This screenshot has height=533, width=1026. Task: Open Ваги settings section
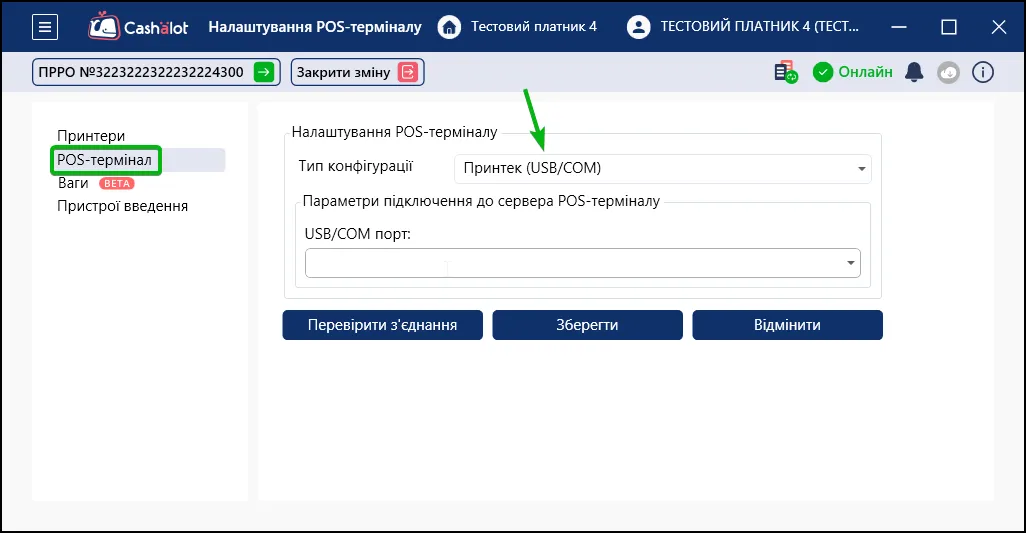(73, 183)
